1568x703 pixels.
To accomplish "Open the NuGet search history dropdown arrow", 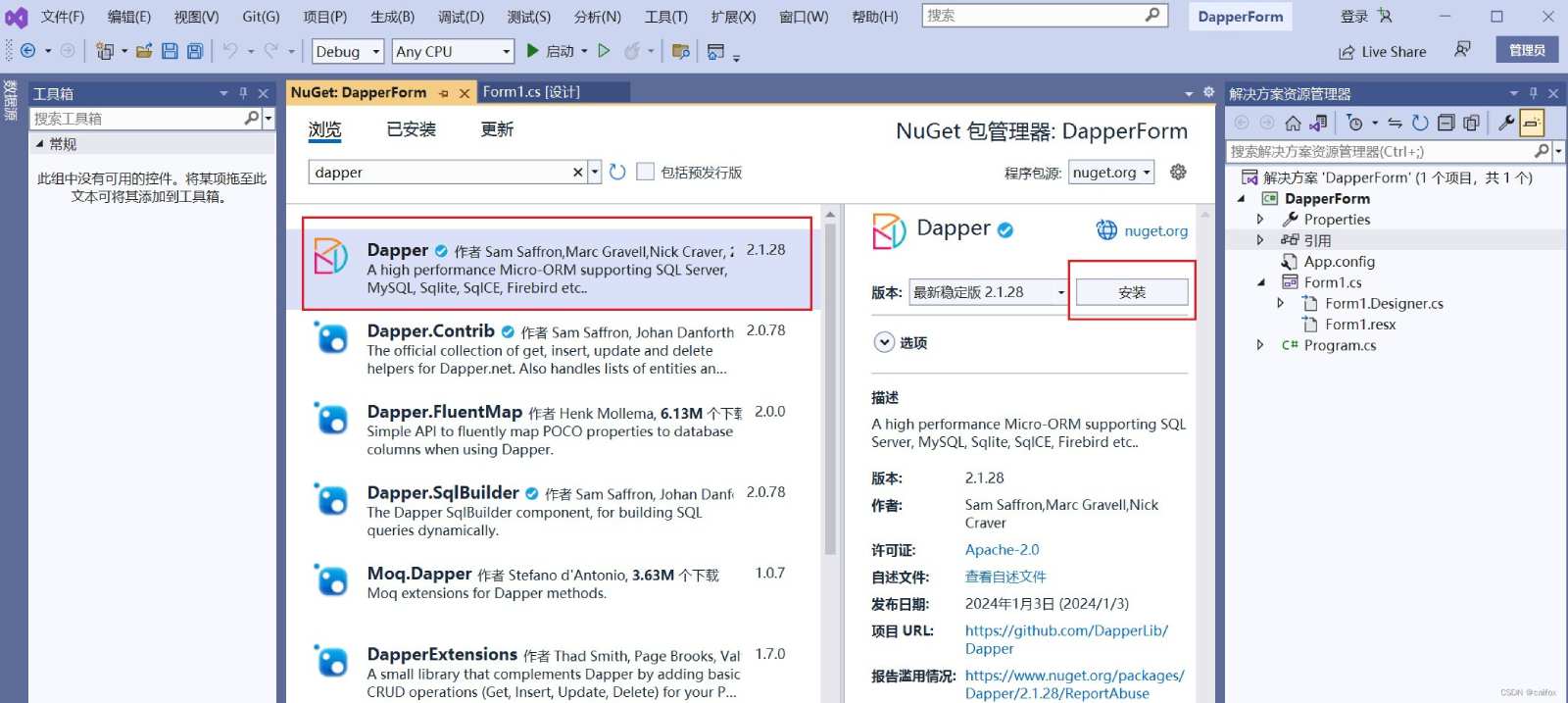I will (594, 172).
